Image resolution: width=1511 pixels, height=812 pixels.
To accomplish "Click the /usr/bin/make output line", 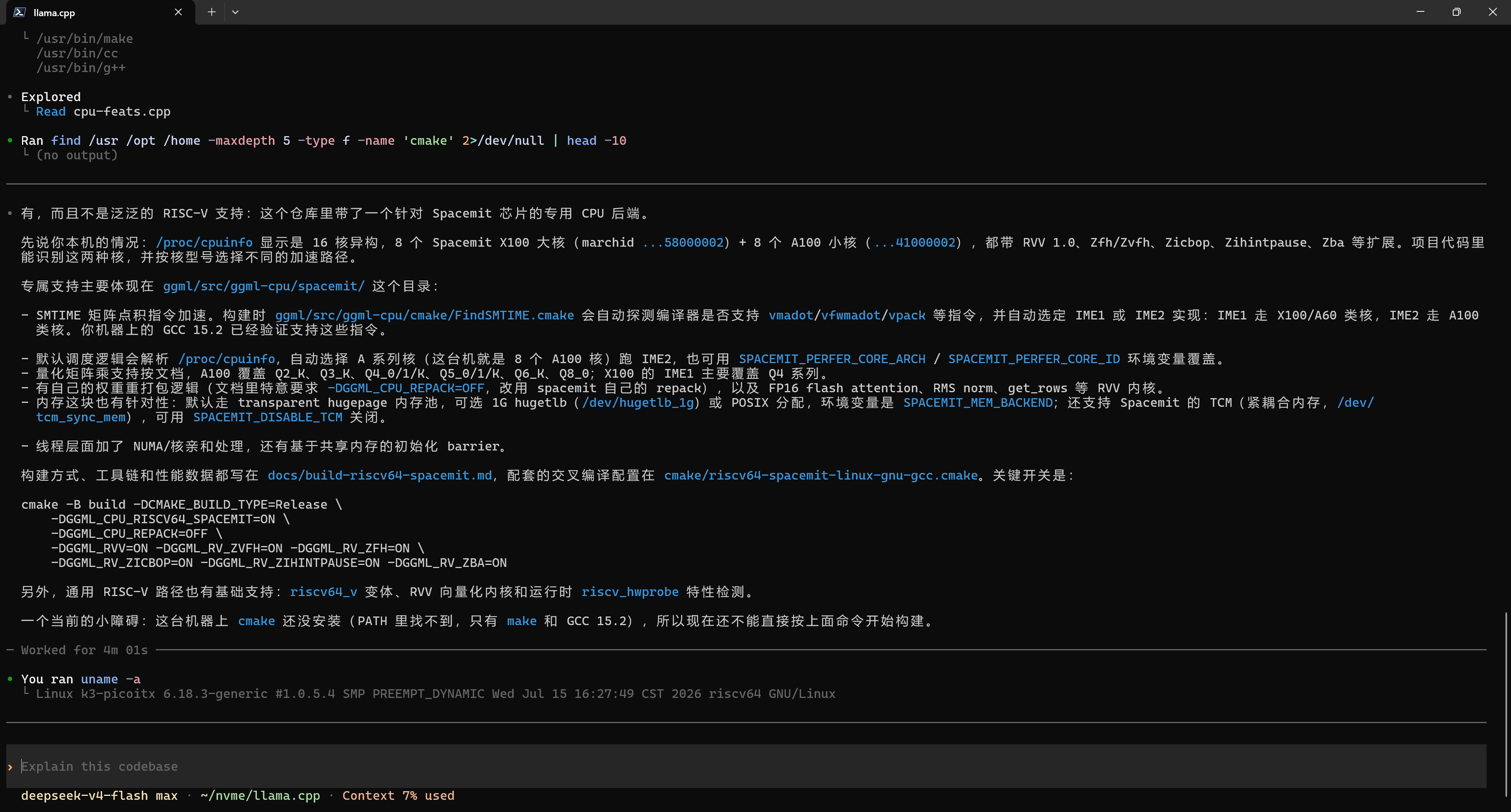I will (x=85, y=39).
